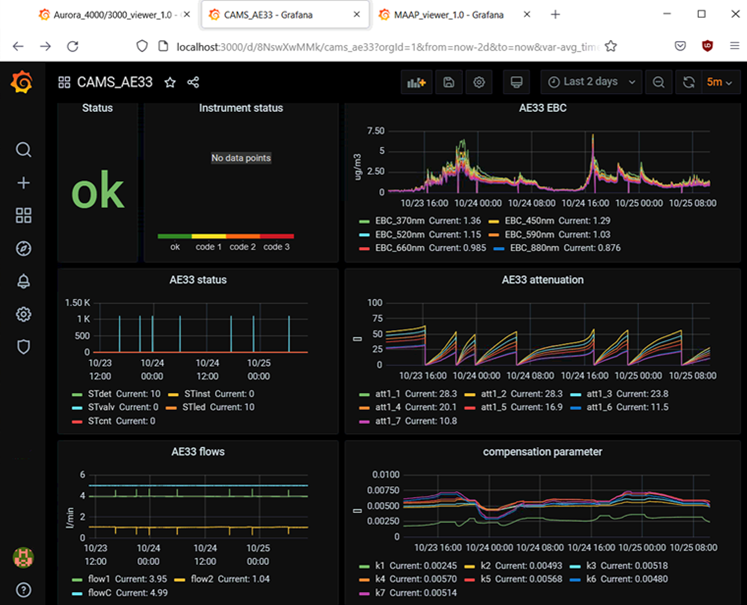
Task: Go back in browser history
Action: pos(18,46)
